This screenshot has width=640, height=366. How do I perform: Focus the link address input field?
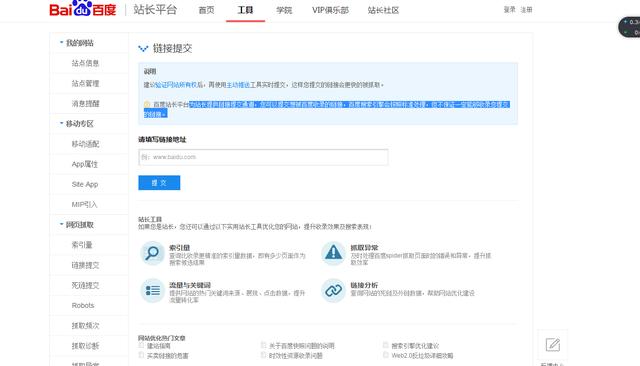[263, 157]
